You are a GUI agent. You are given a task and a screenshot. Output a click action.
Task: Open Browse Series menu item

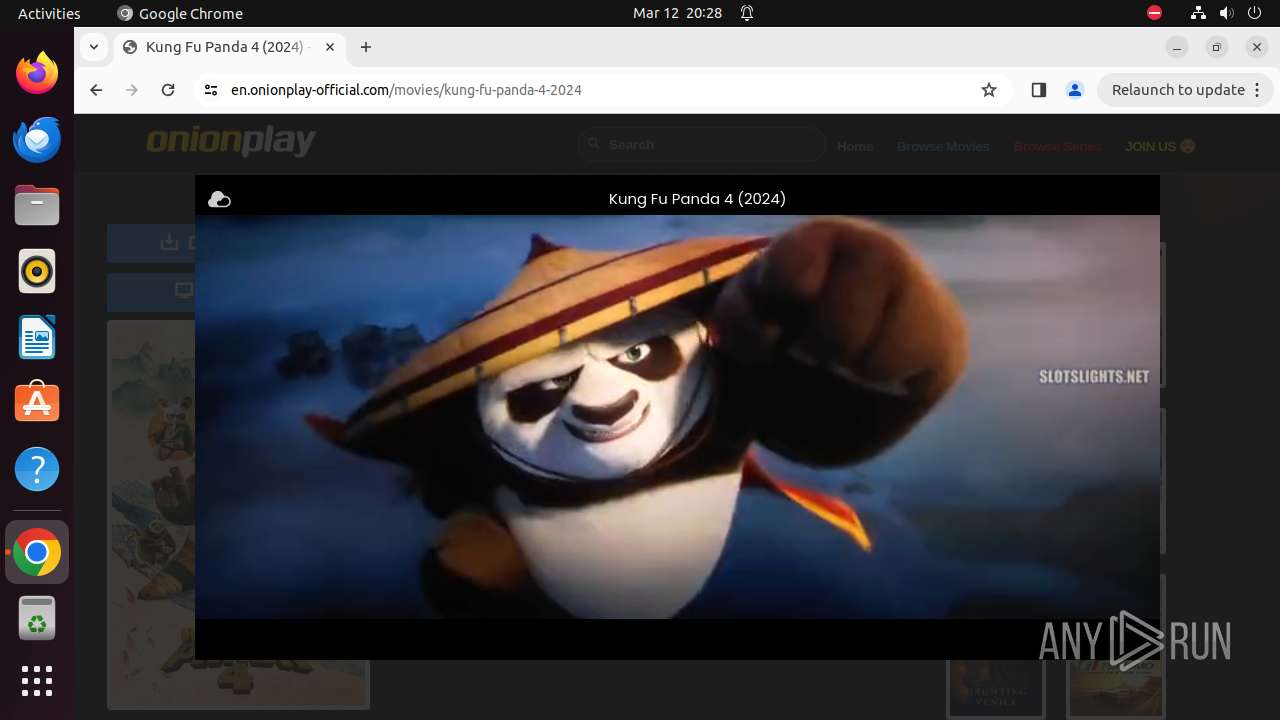click(1057, 146)
